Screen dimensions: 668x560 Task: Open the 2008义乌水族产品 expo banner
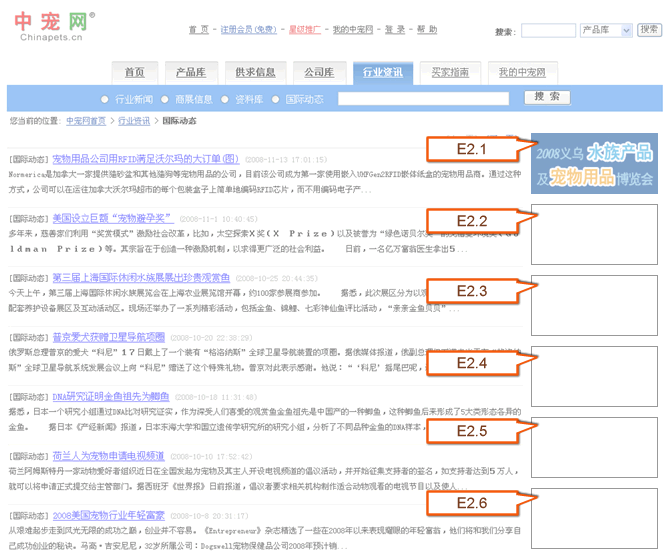point(594,165)
